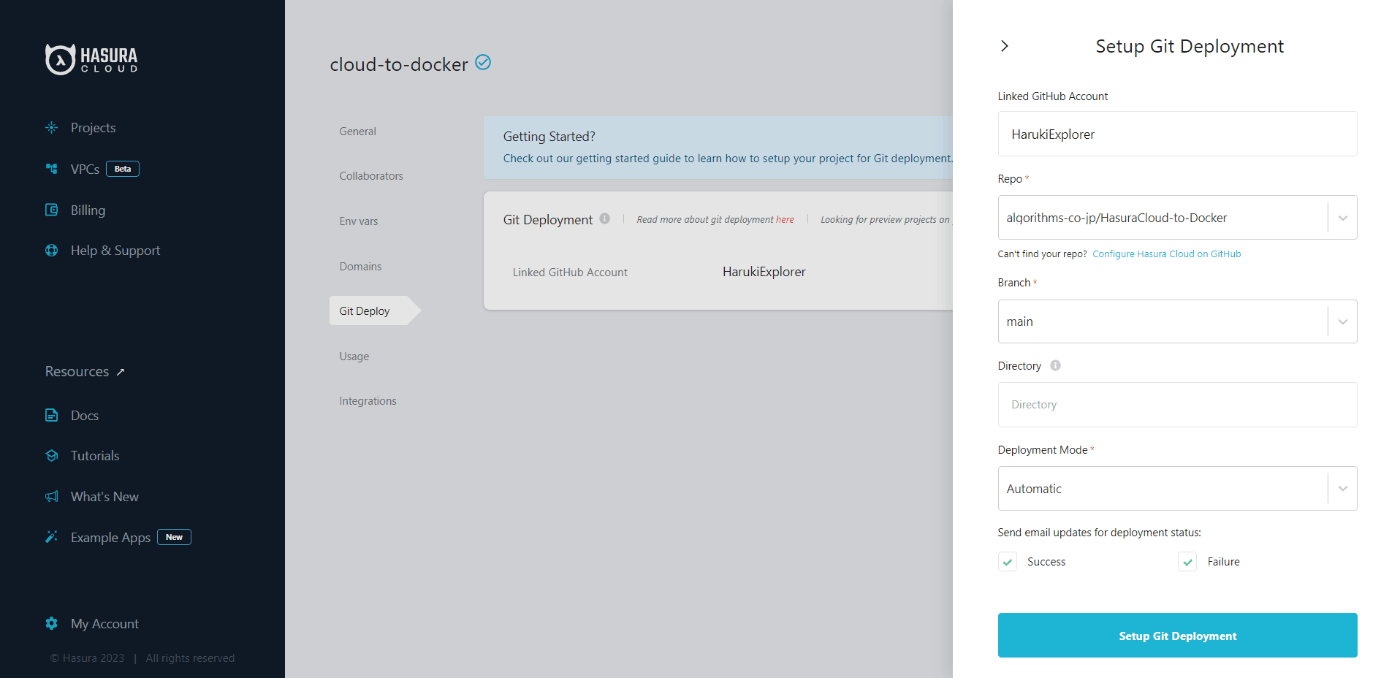The image size is (1400, 678).
Task: Open the Deployment Mode dropdown
Action: 1178,488
